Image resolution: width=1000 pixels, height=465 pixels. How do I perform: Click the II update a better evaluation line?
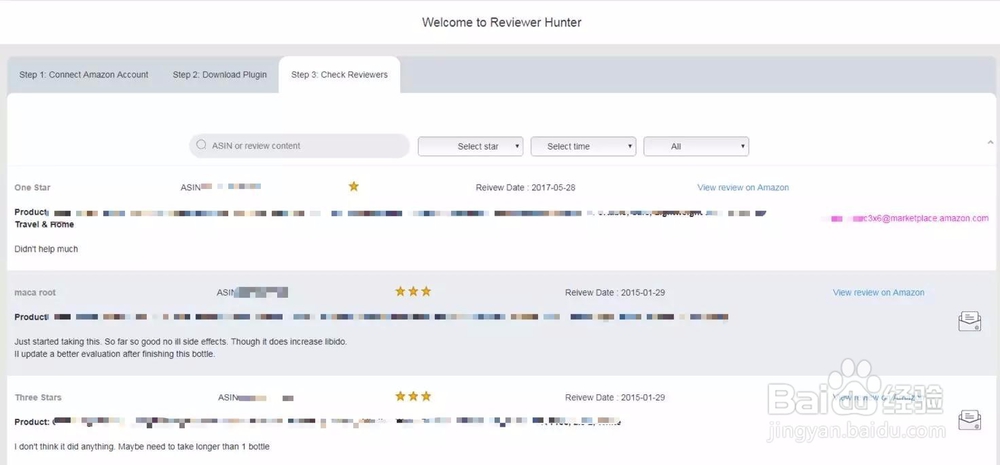[x=115, y=354]
